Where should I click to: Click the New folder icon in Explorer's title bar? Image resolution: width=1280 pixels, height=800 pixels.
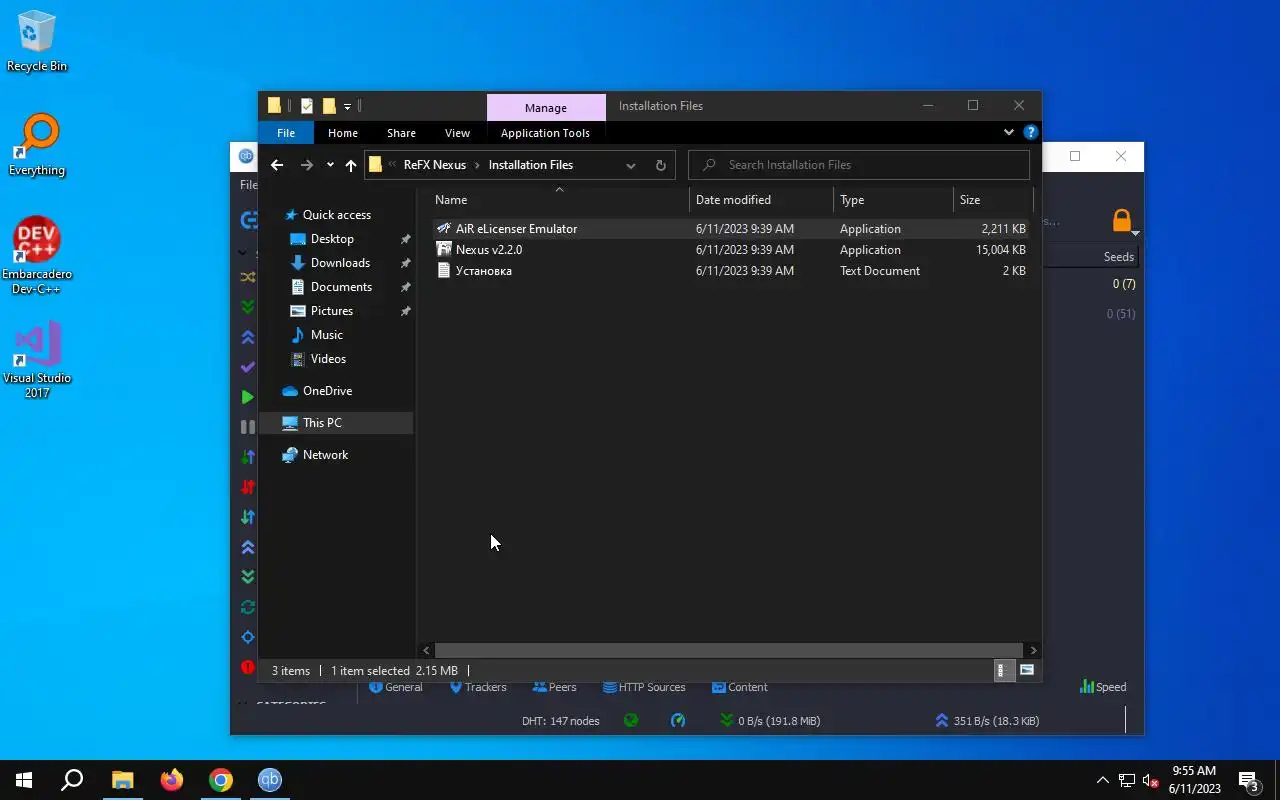pos(328,106)
